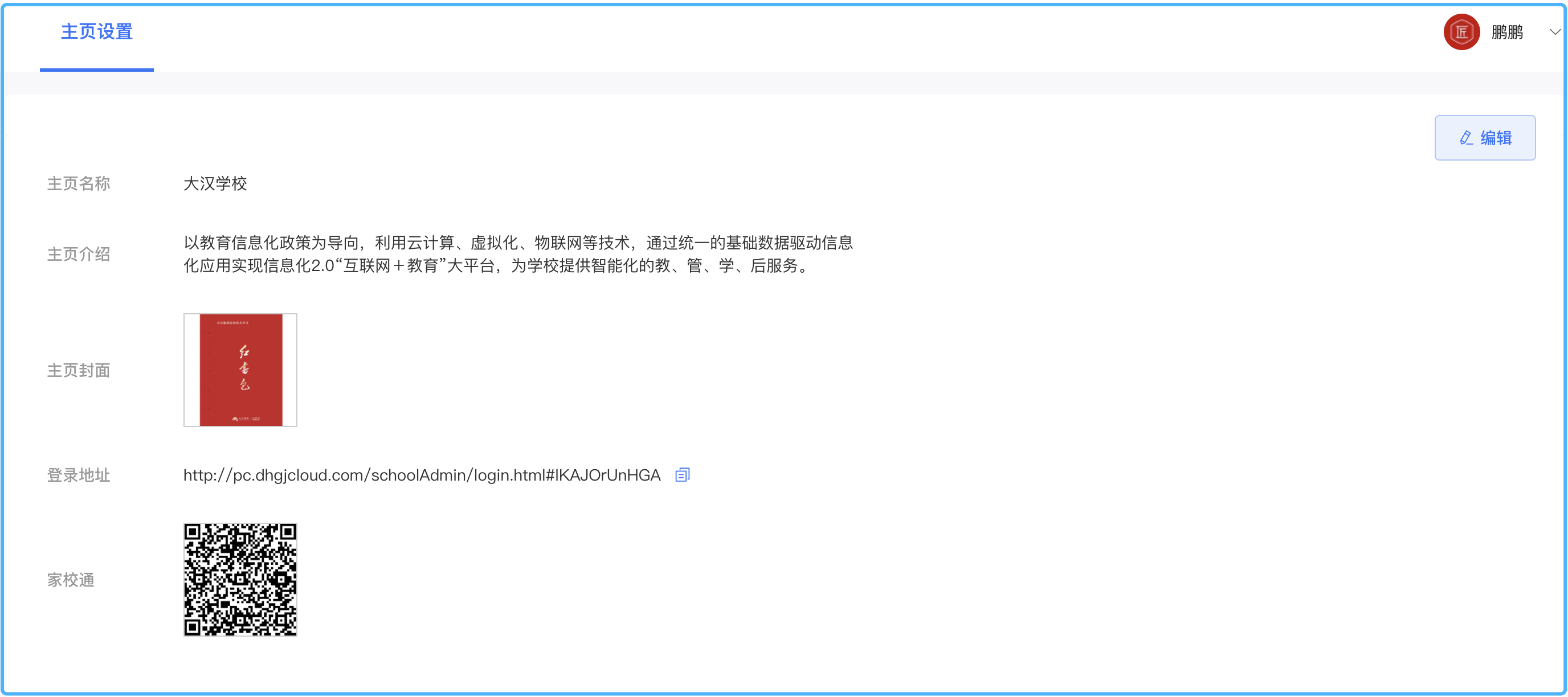Viewport: 1568px width, 697px height.
Task: Select the highlighted 主页设置 menu item
Action: (x=96, y=33)
